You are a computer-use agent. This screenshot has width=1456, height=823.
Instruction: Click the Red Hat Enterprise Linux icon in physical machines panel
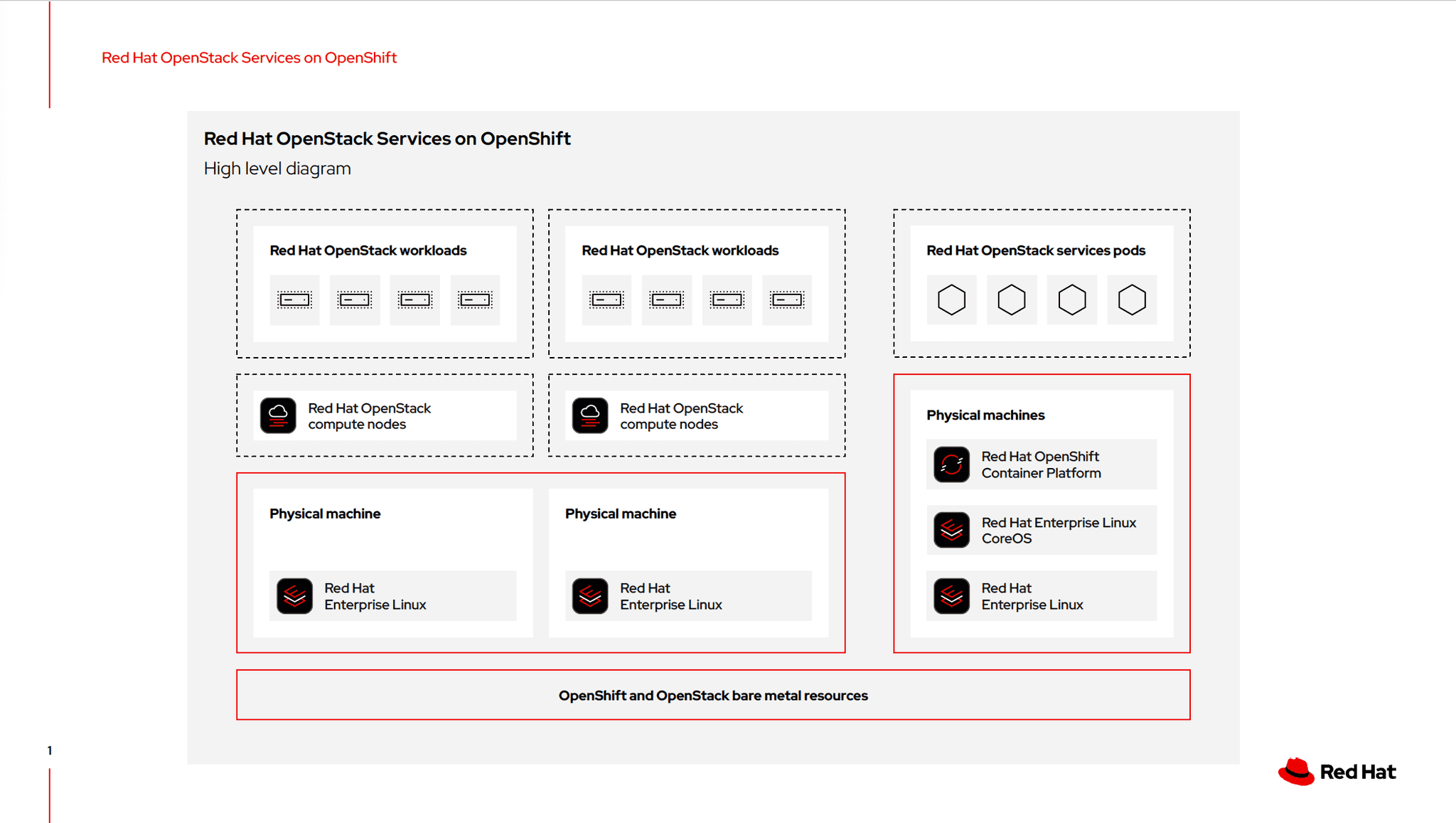point(951,596)
